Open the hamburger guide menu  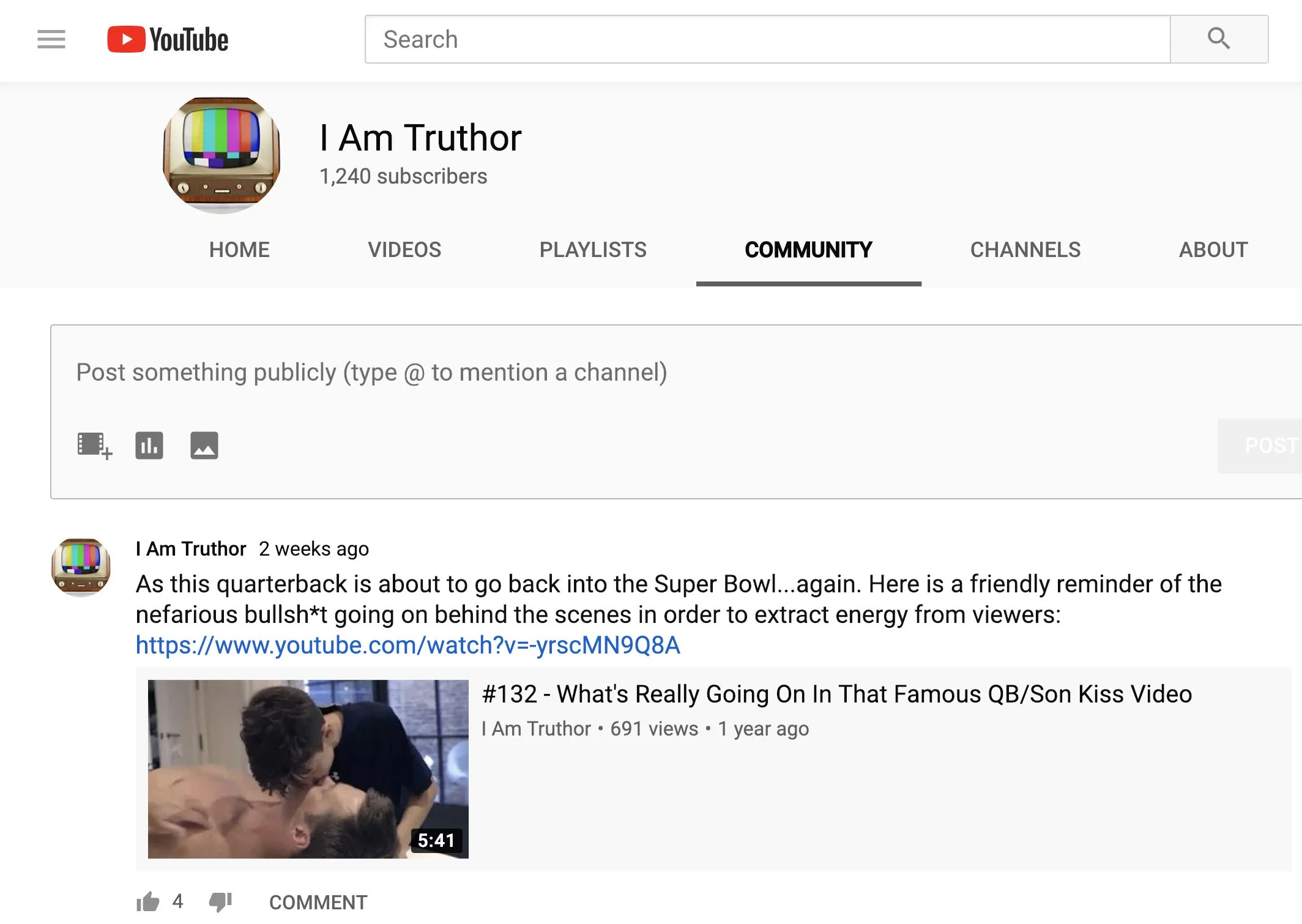tap(51, 39)
